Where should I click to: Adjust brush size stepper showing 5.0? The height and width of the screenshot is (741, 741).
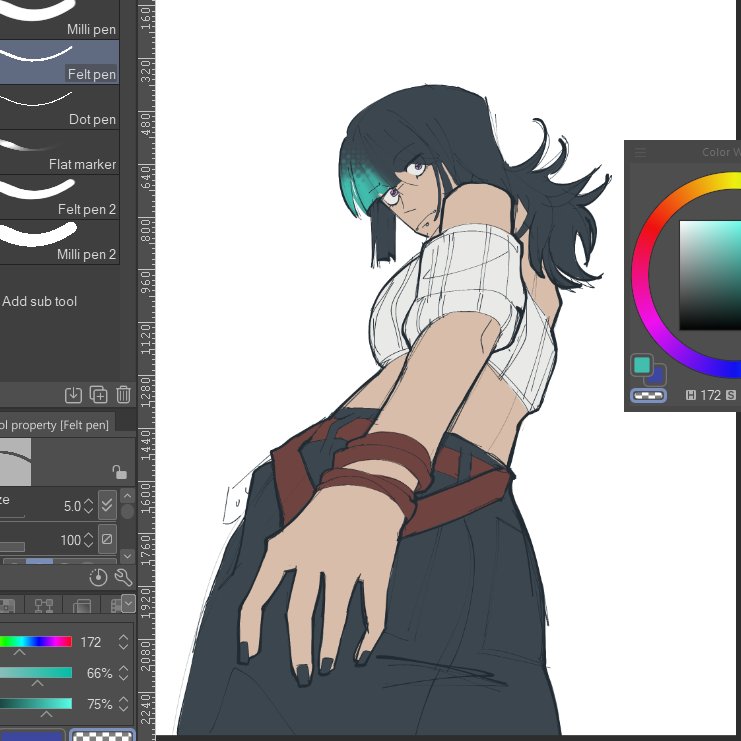click(88, 506)
